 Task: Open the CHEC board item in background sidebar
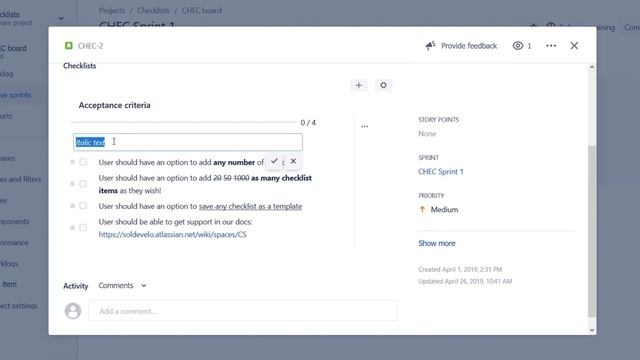coord(13,48)
